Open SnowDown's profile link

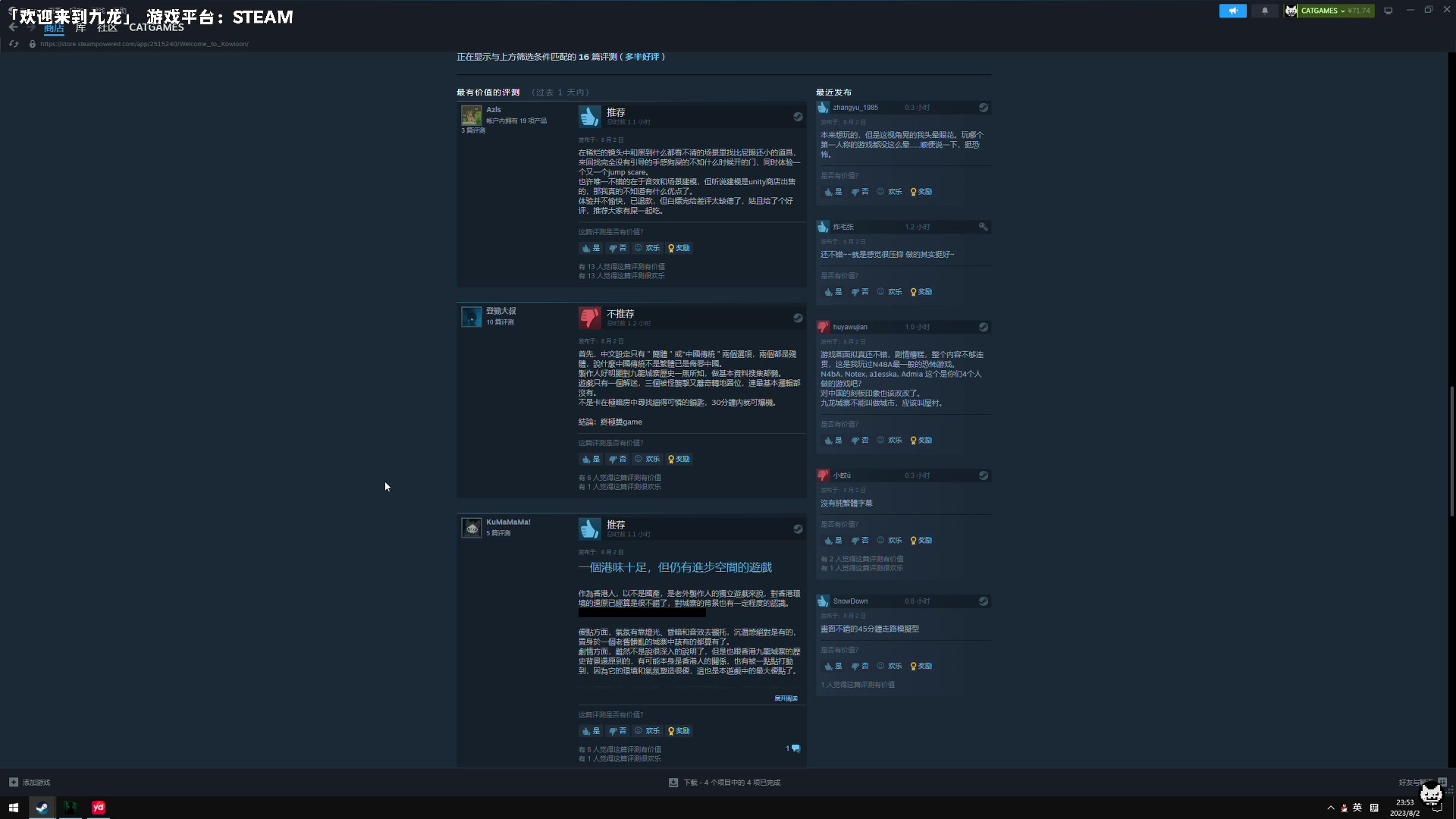coord(850,601)
